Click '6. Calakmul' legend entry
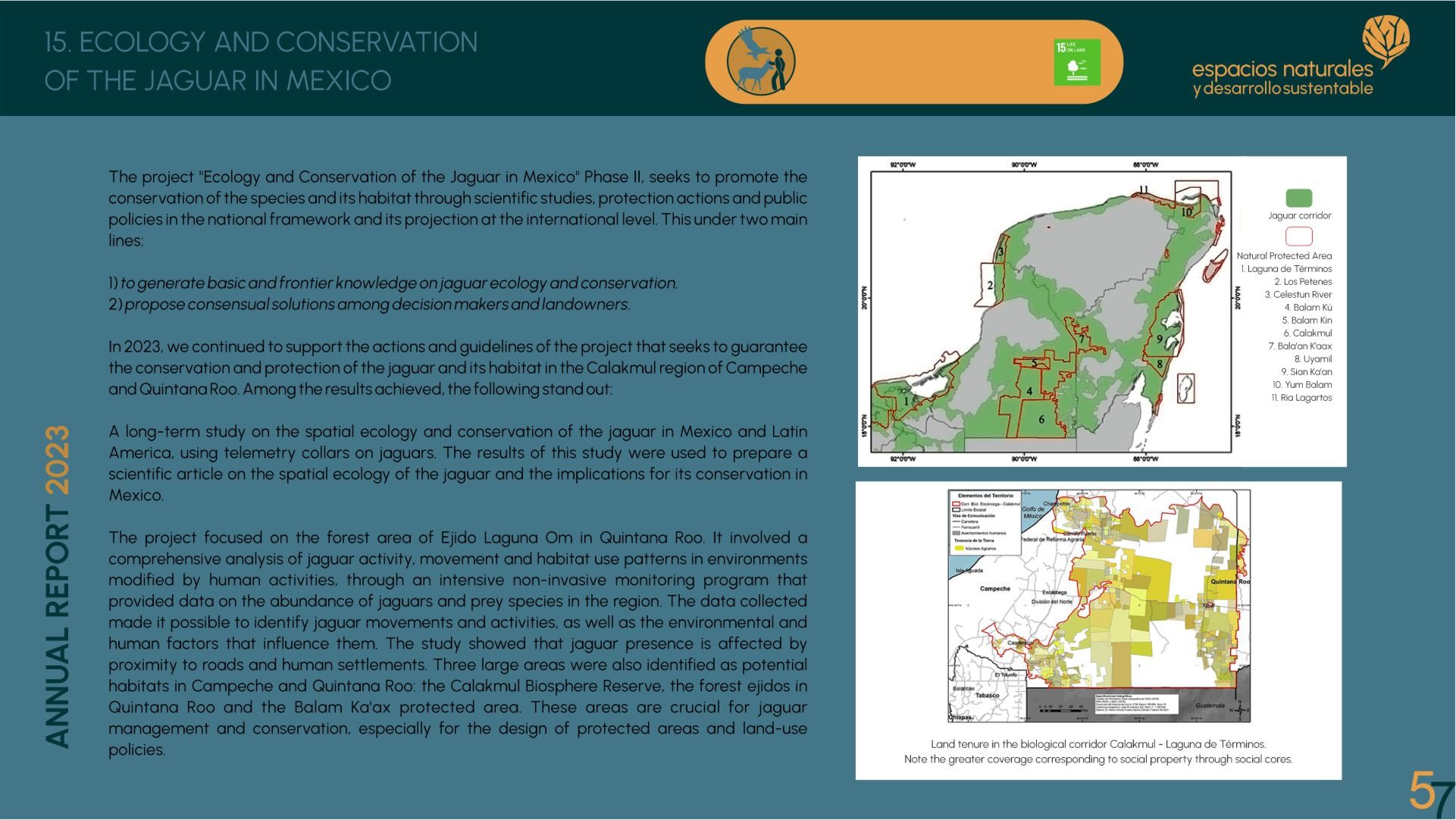 click(1307, 333)
